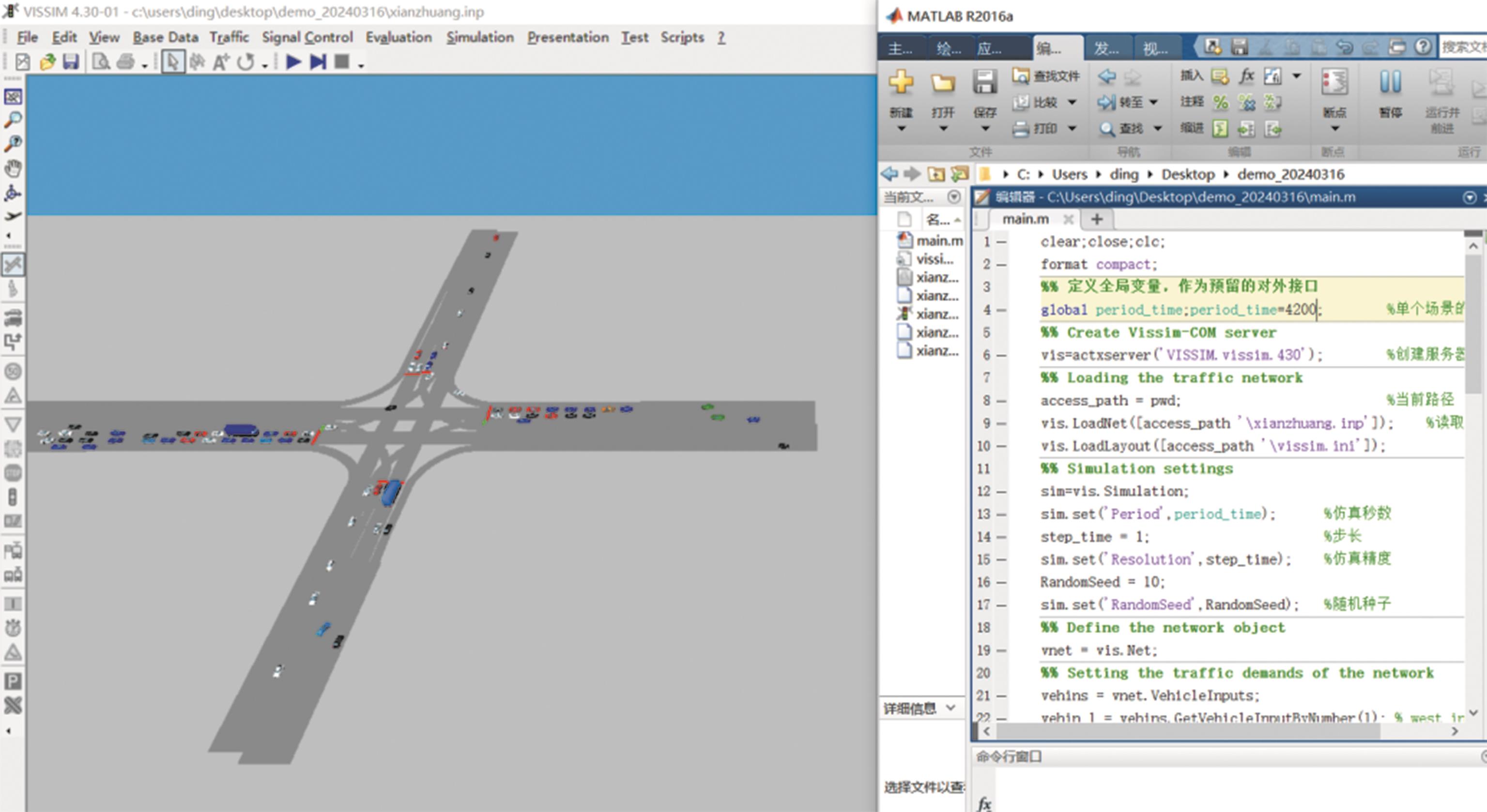1487x812 pixels.
Task: Select the pointer selection mode tool
Action: click(x=172, y=62)
